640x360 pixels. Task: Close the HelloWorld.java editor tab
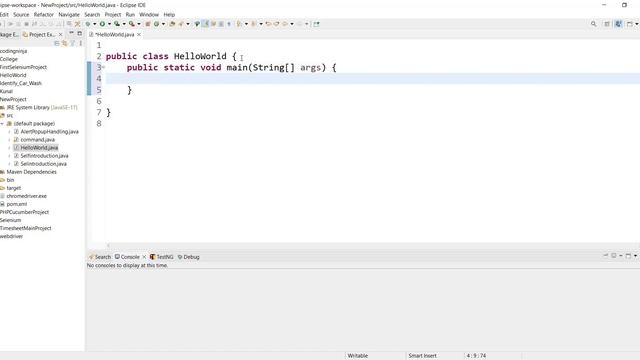click(139, 35)
